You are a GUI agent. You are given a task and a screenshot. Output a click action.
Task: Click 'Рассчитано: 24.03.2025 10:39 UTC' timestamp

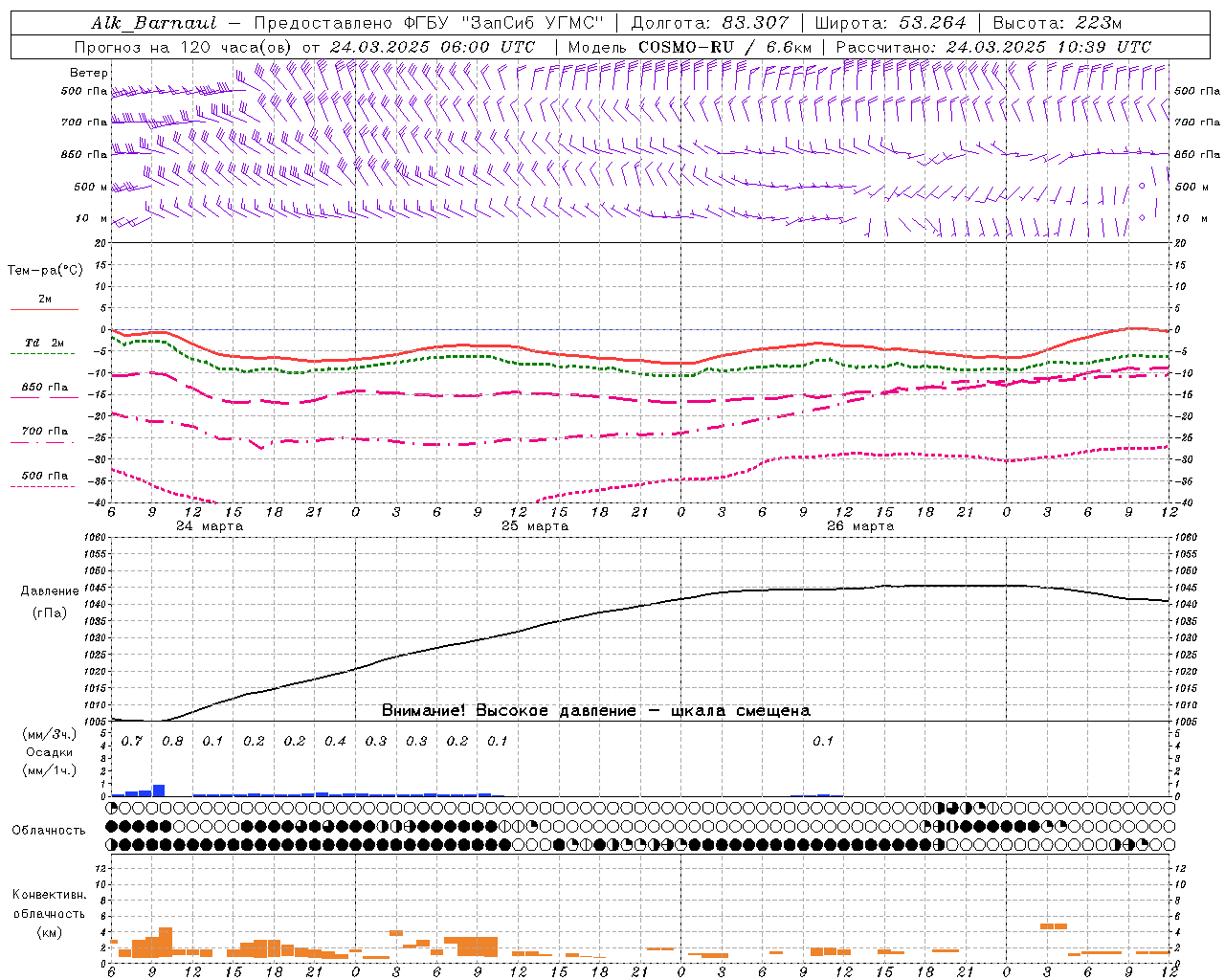pyautogui.click(x=993, y=47)
